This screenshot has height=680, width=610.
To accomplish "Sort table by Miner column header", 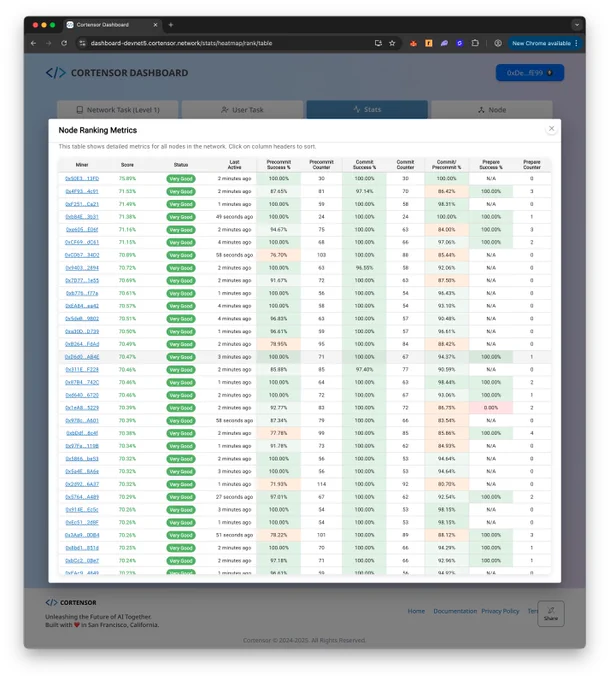I will click(82, 165).
